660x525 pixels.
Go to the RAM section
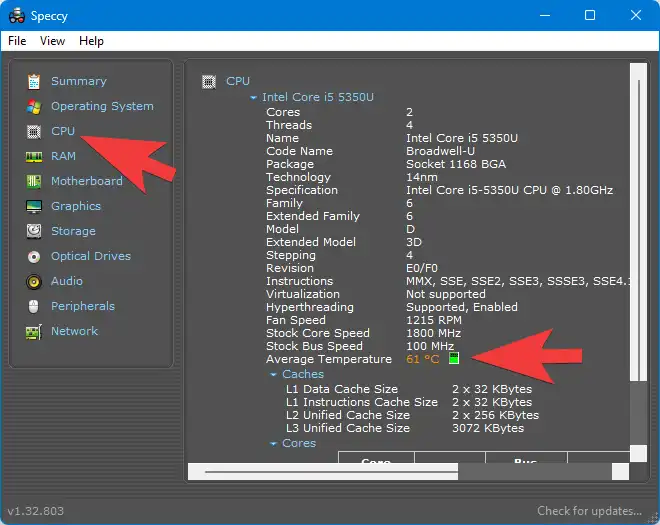(x=64, y=156)
